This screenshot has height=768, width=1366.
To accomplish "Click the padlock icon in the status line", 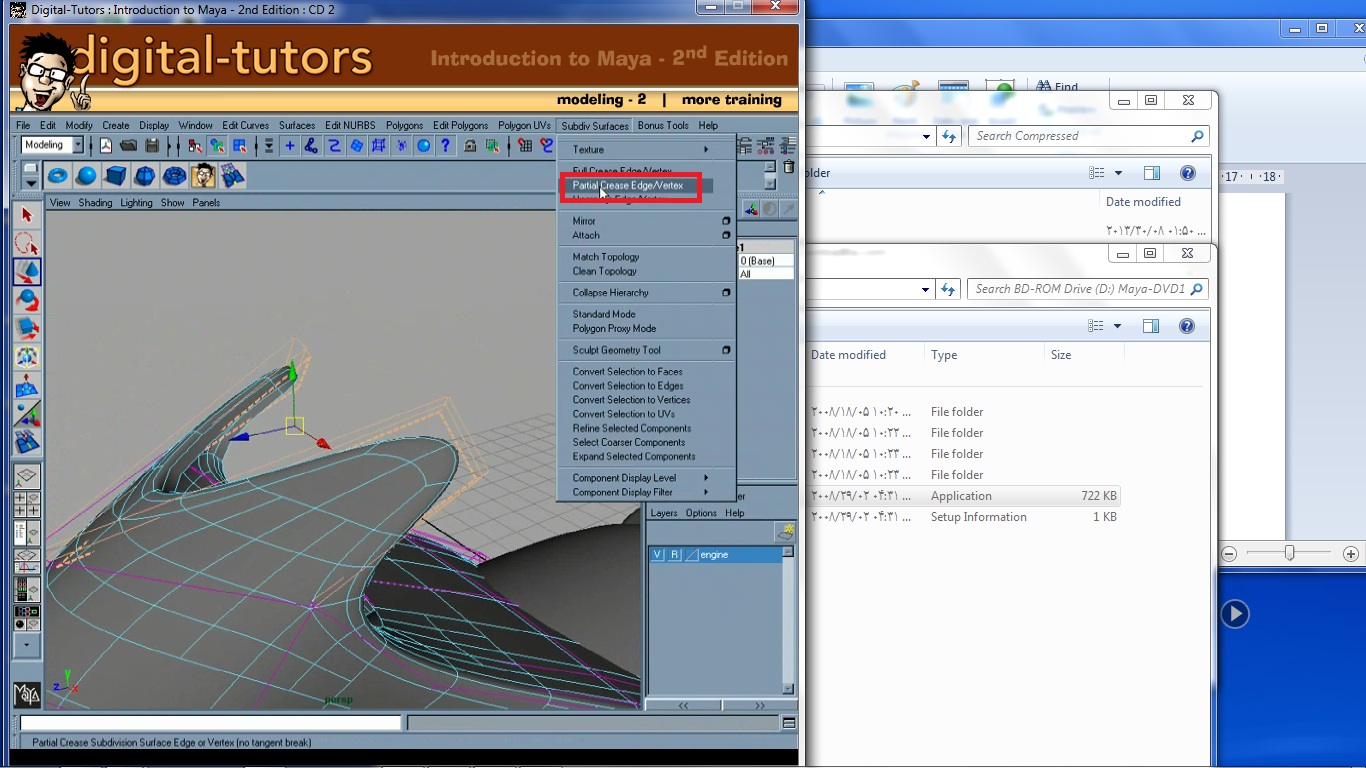I will point(470,146).
